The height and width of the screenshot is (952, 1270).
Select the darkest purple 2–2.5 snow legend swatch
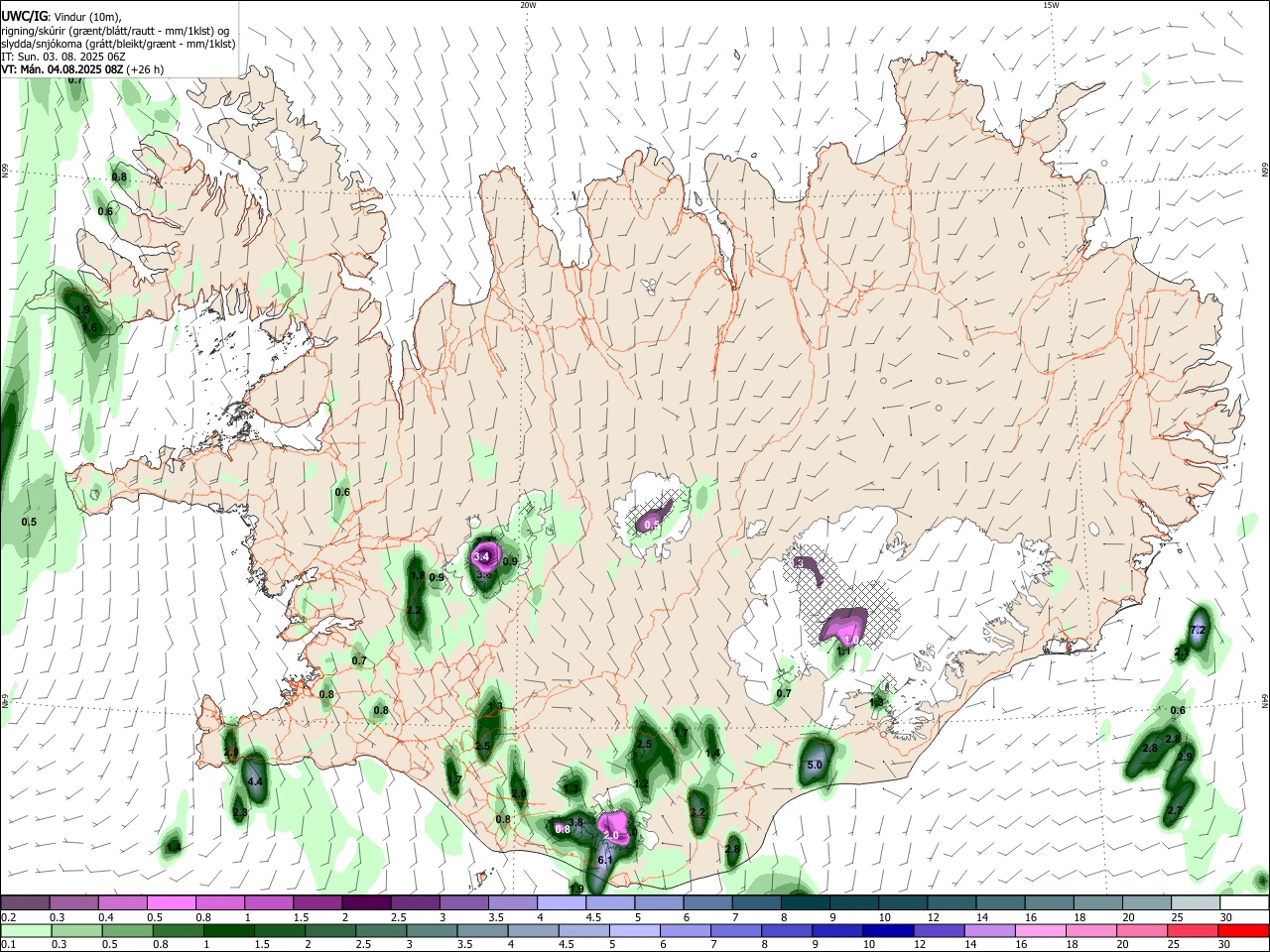tap(365, 902)
